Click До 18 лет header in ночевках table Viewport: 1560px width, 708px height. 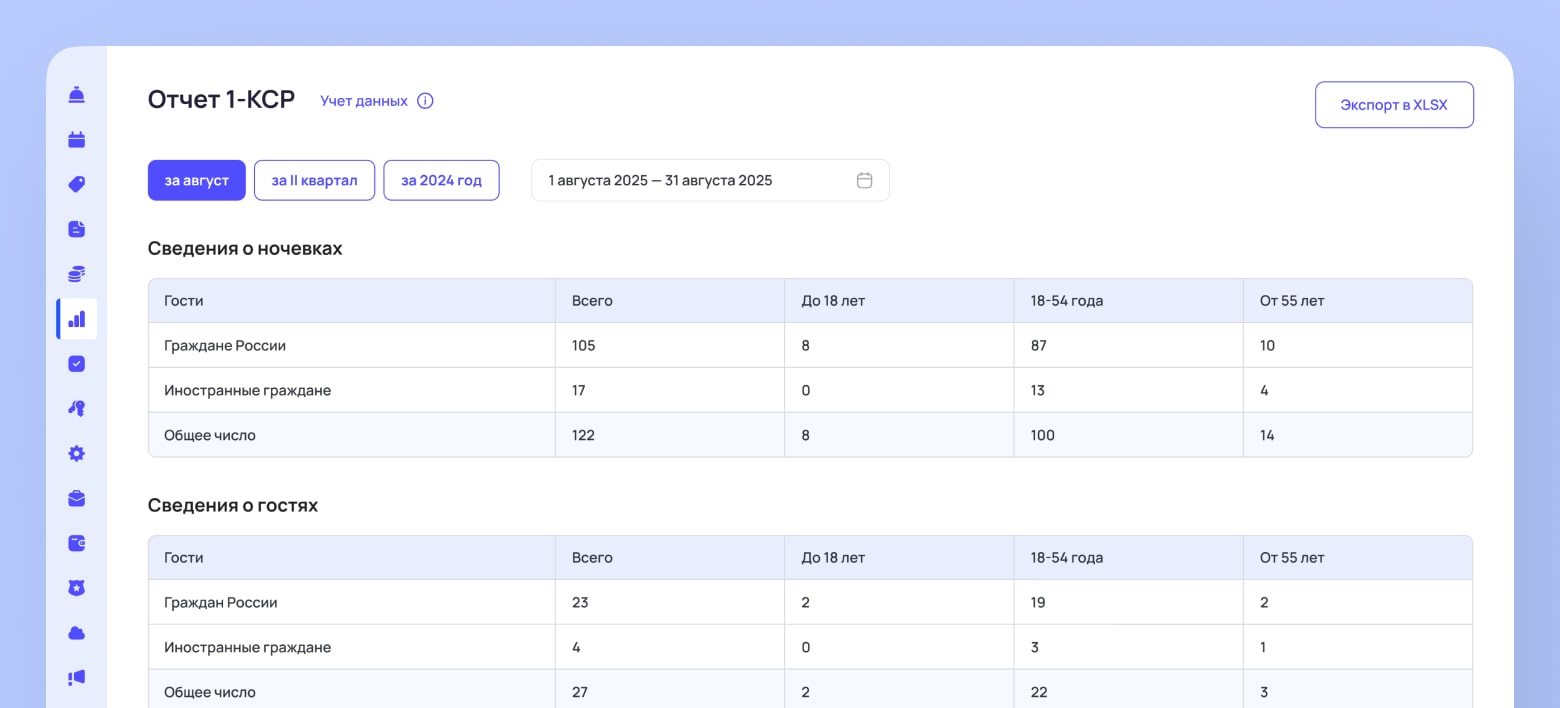click(x=833, y=301)
